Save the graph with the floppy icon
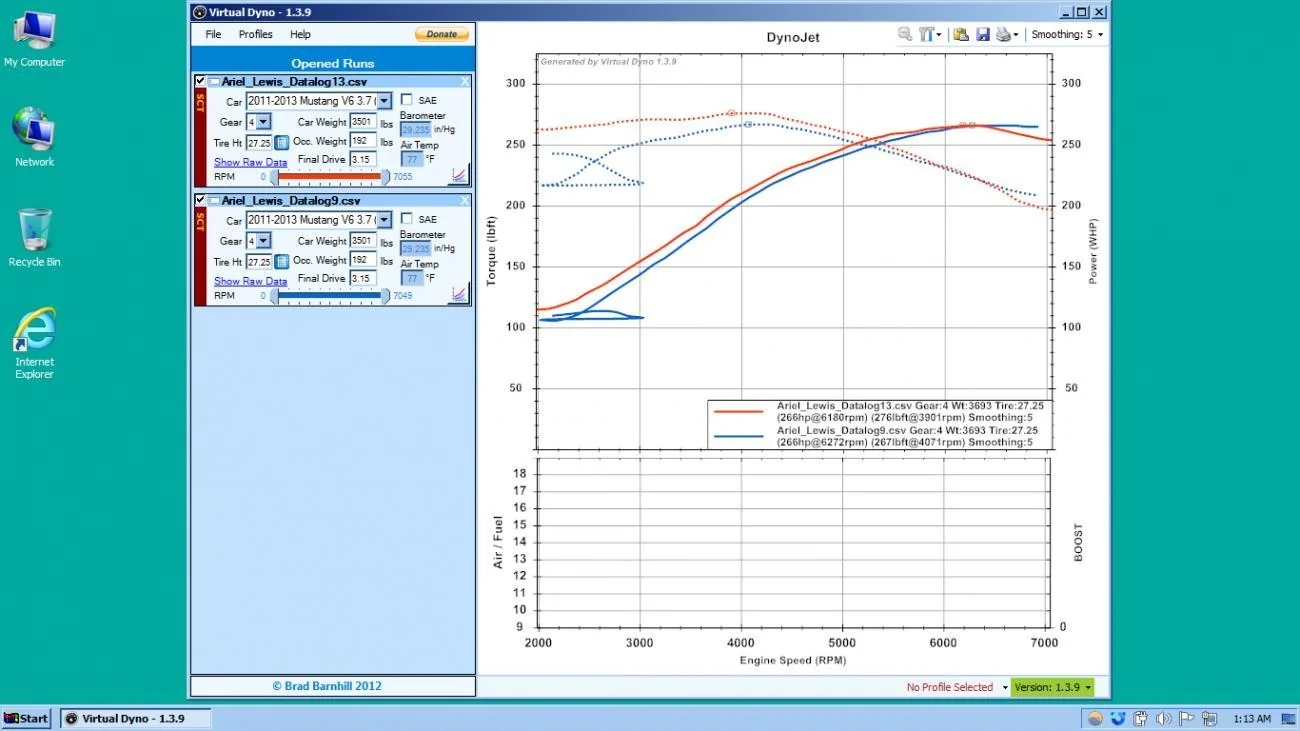The image size is (1300, 731). tap(983, 34)
